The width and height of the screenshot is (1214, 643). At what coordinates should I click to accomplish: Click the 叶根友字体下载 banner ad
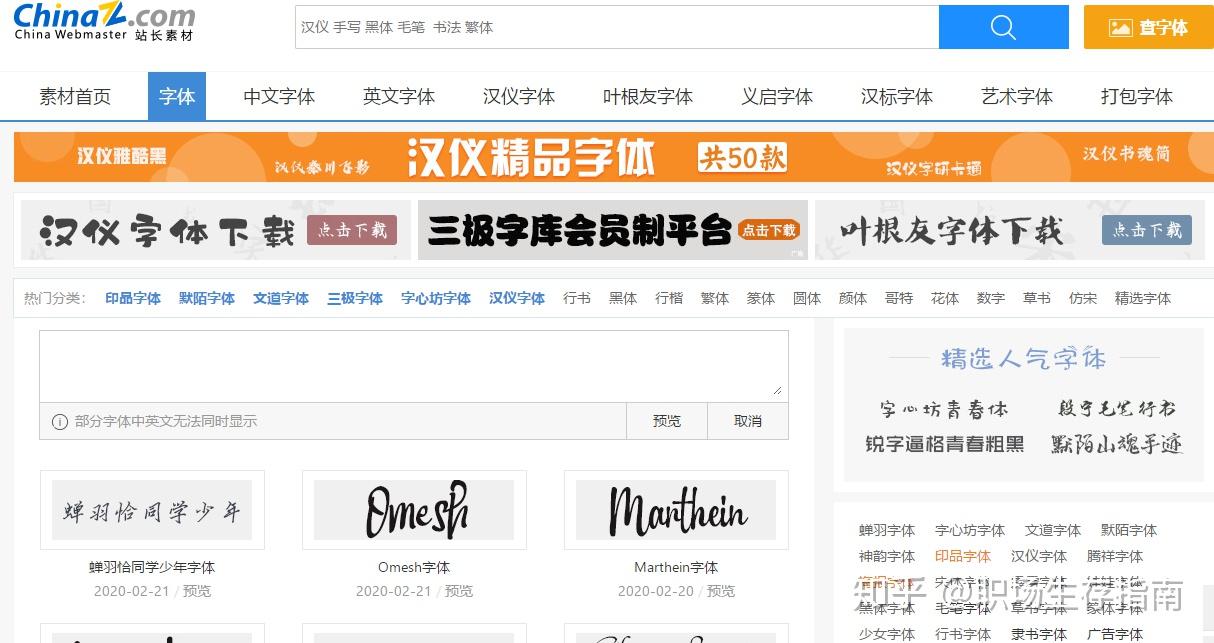tap(1010, 231)
